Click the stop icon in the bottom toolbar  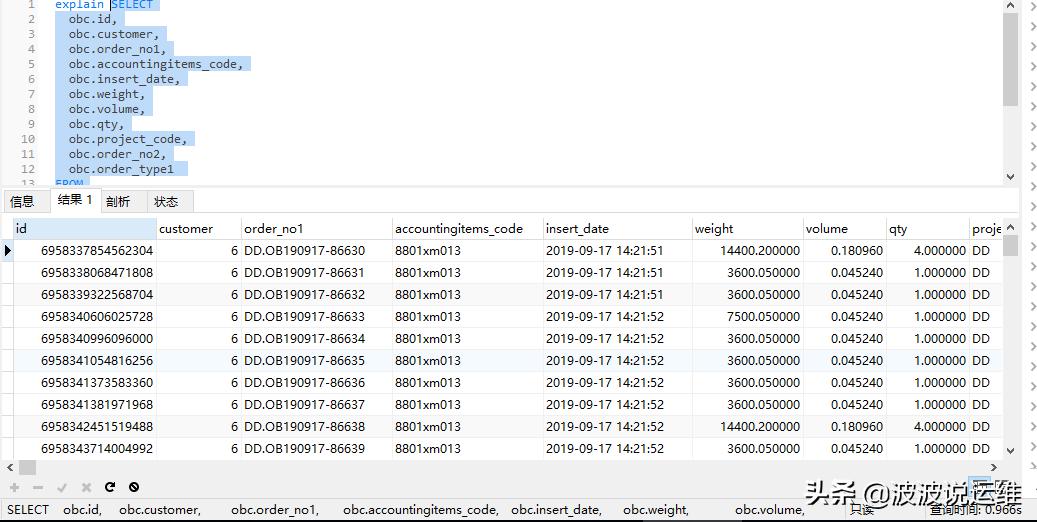(134, 488)
